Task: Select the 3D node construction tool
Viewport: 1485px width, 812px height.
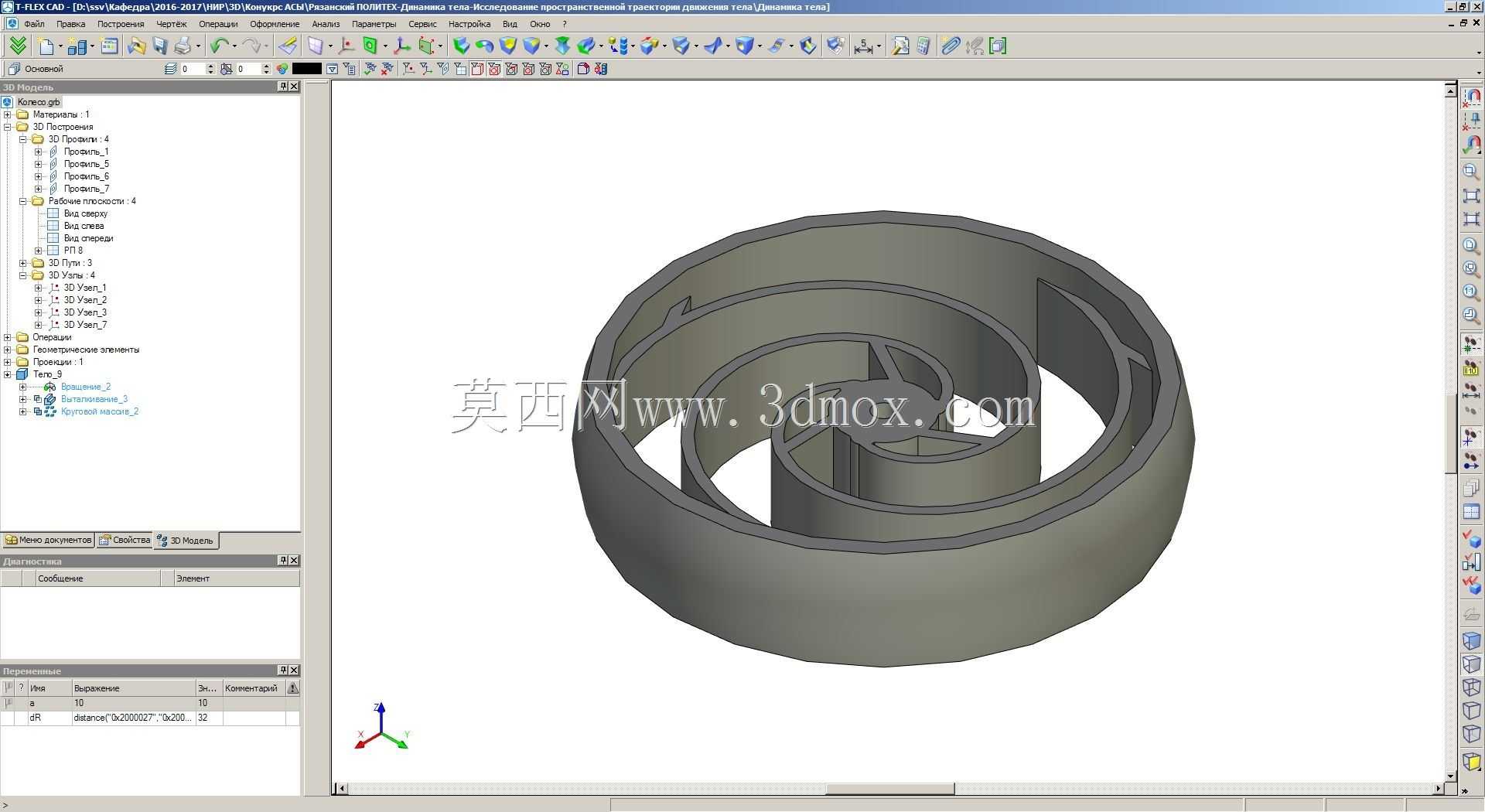Action: click(x=346, y=46)
